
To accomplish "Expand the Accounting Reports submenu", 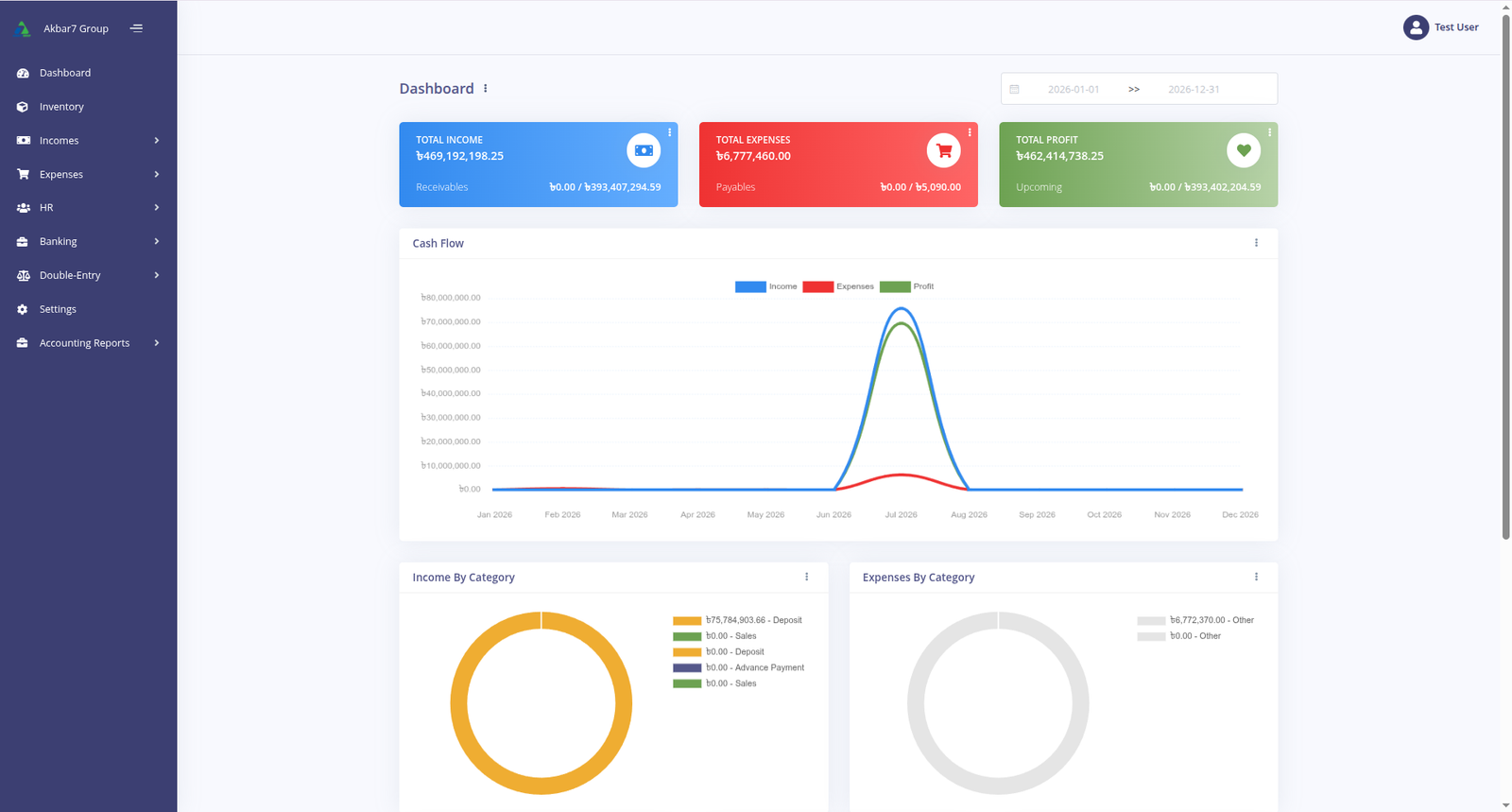I will pos(89,343).
